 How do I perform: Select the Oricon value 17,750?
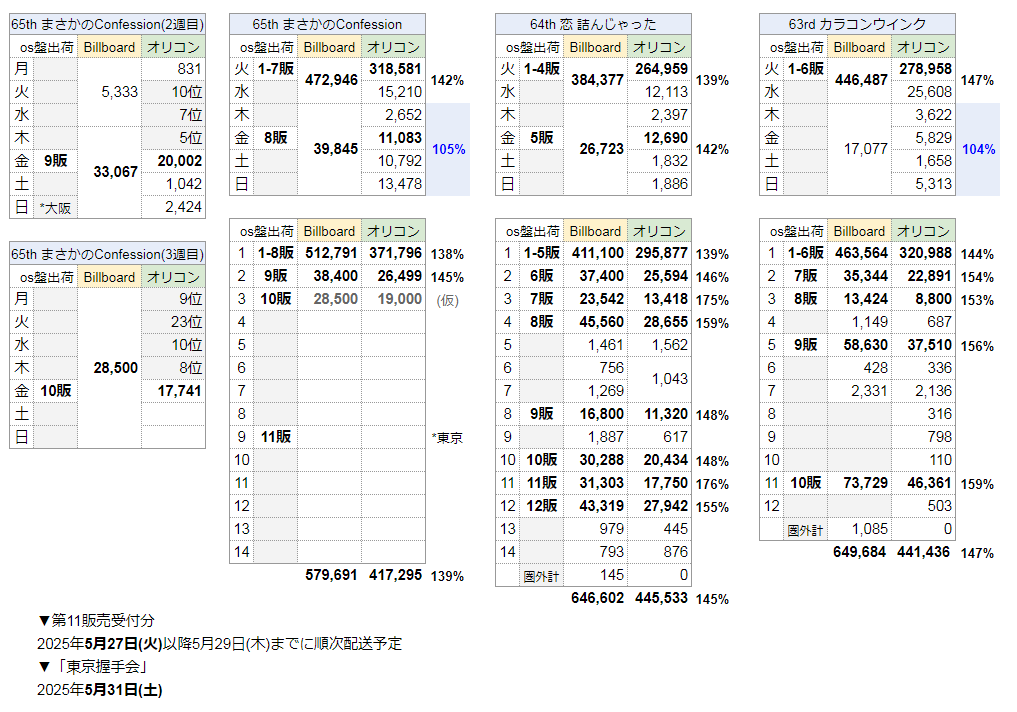click(x=665, y=483)
